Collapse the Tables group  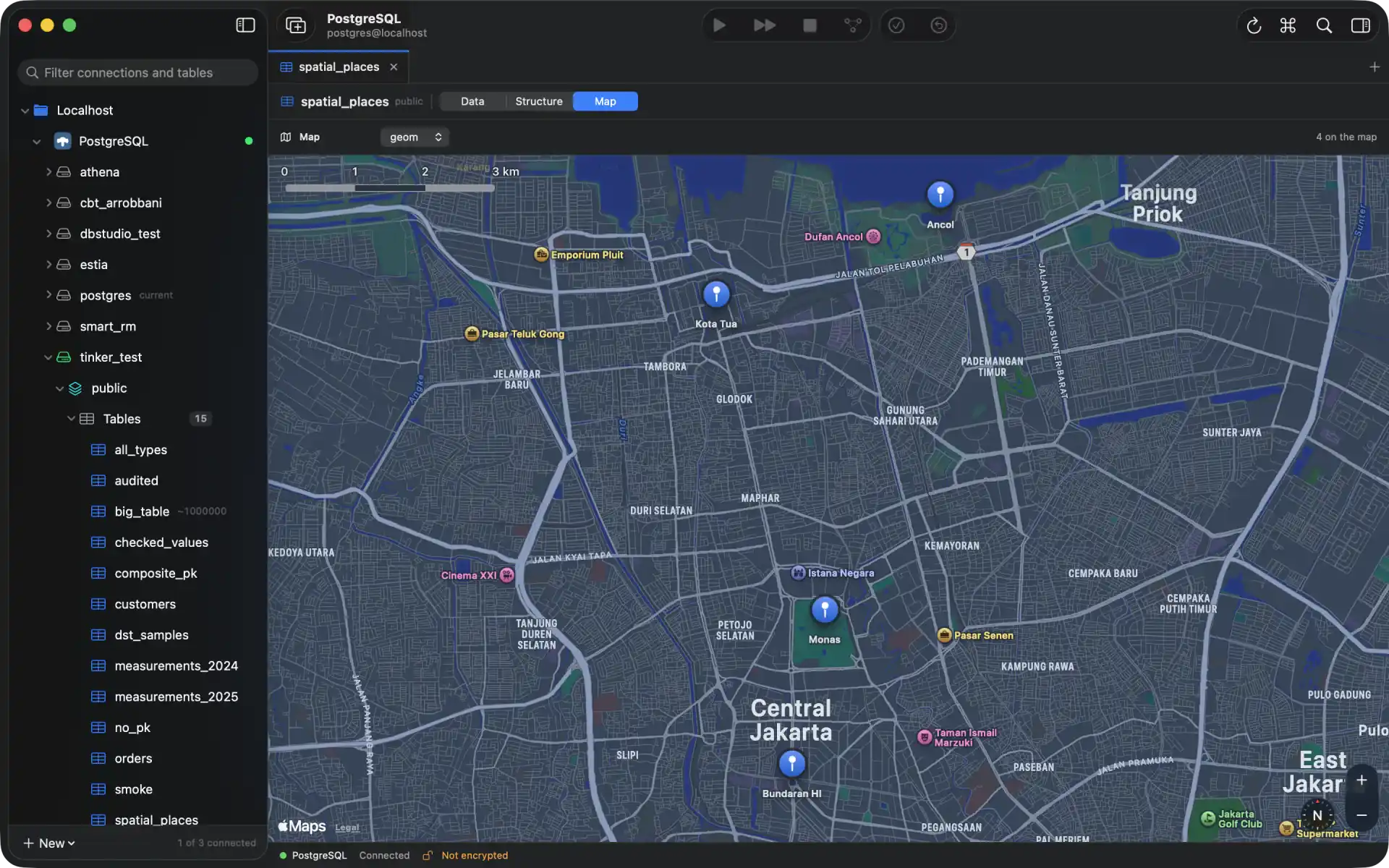72,419
